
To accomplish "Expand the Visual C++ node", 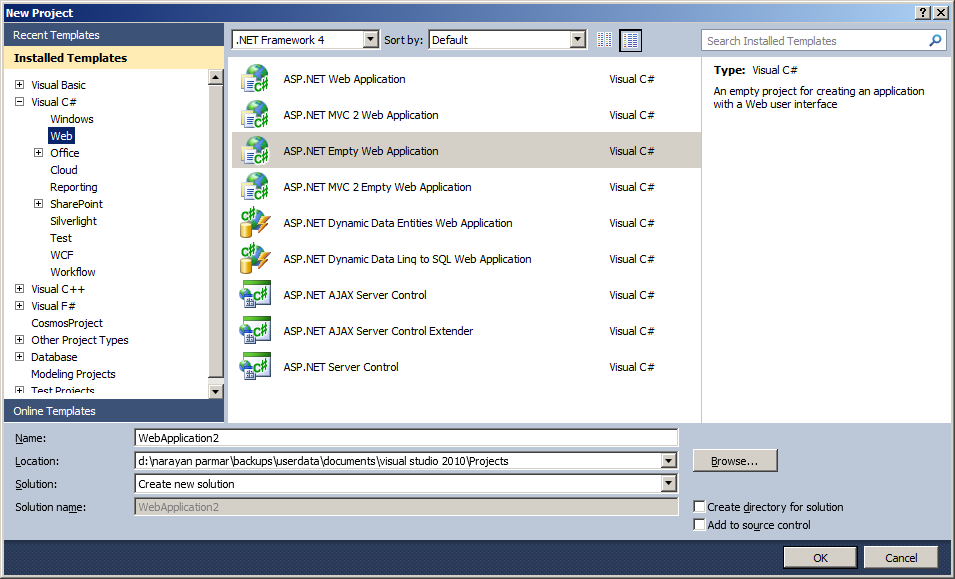I will point(19,289).
